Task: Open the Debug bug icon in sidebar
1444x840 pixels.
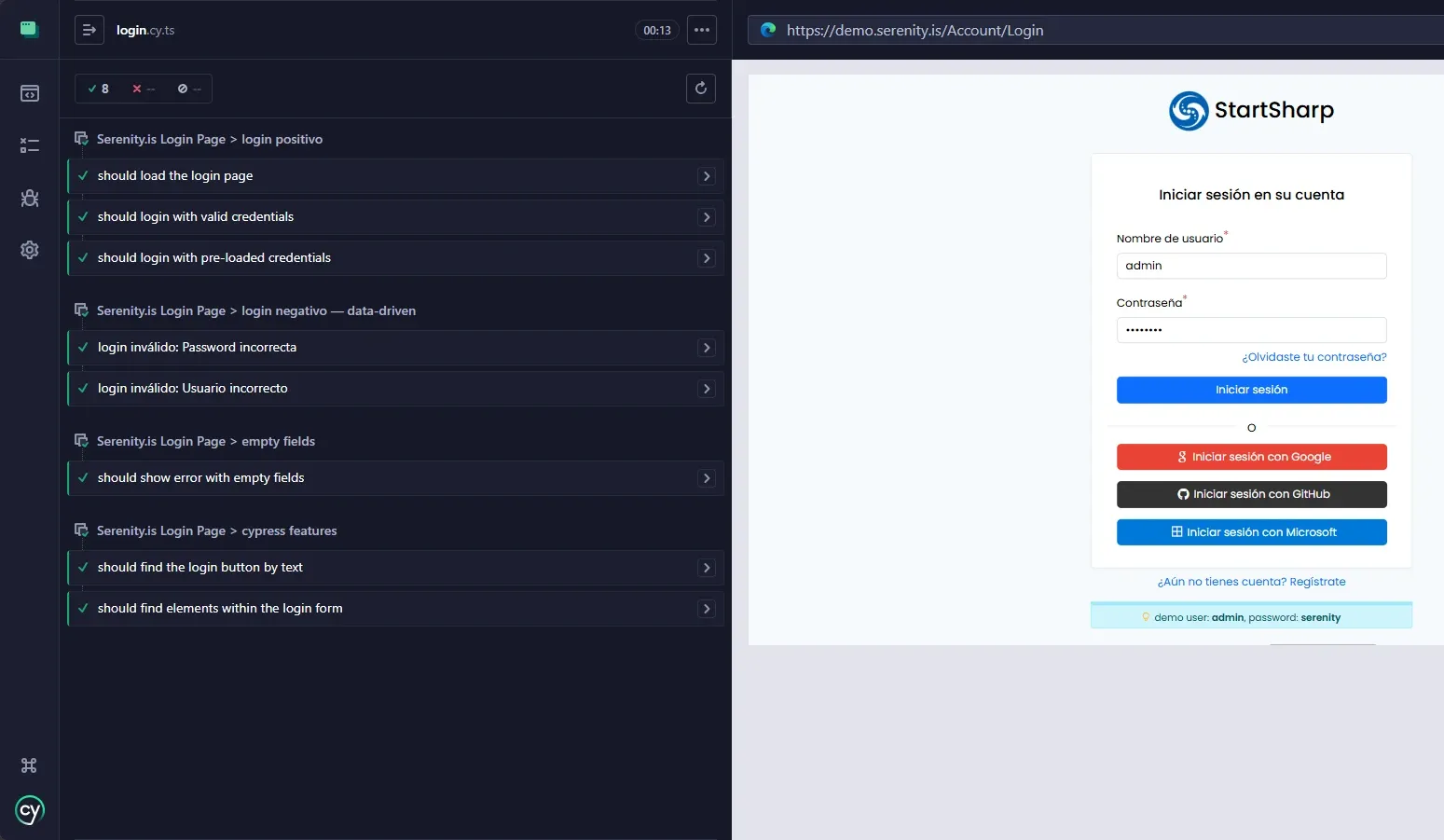Action: 30,198
